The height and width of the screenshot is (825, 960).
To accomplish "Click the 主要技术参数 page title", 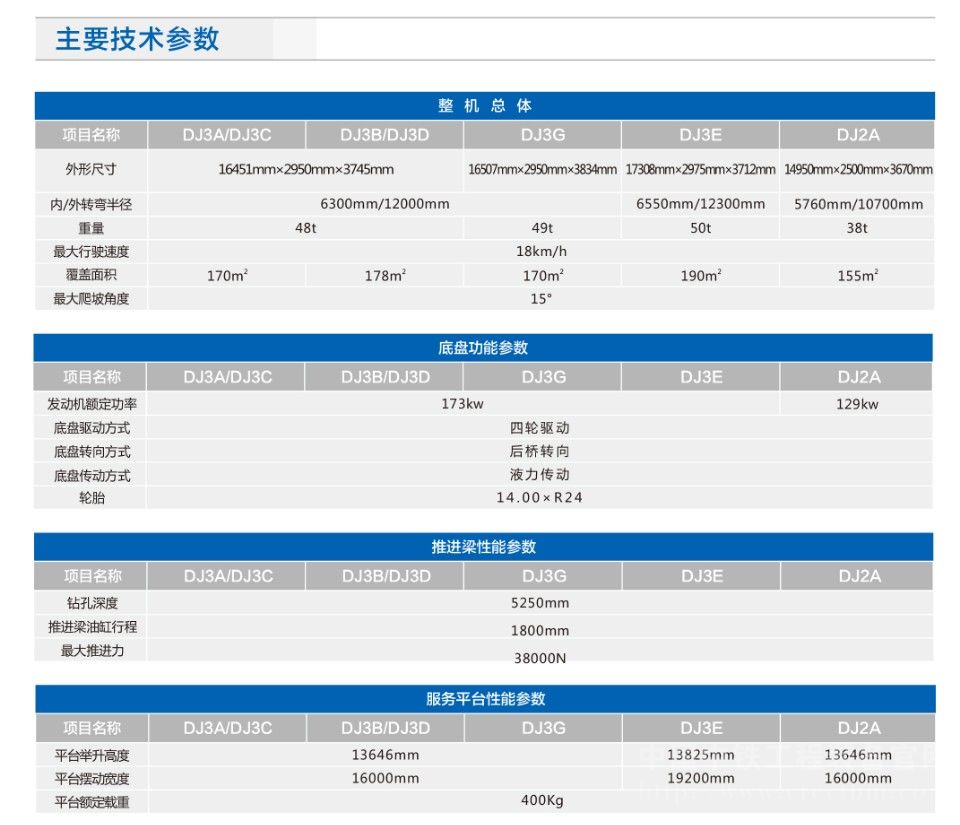I will pyautogui.click(x=137, y=39).
